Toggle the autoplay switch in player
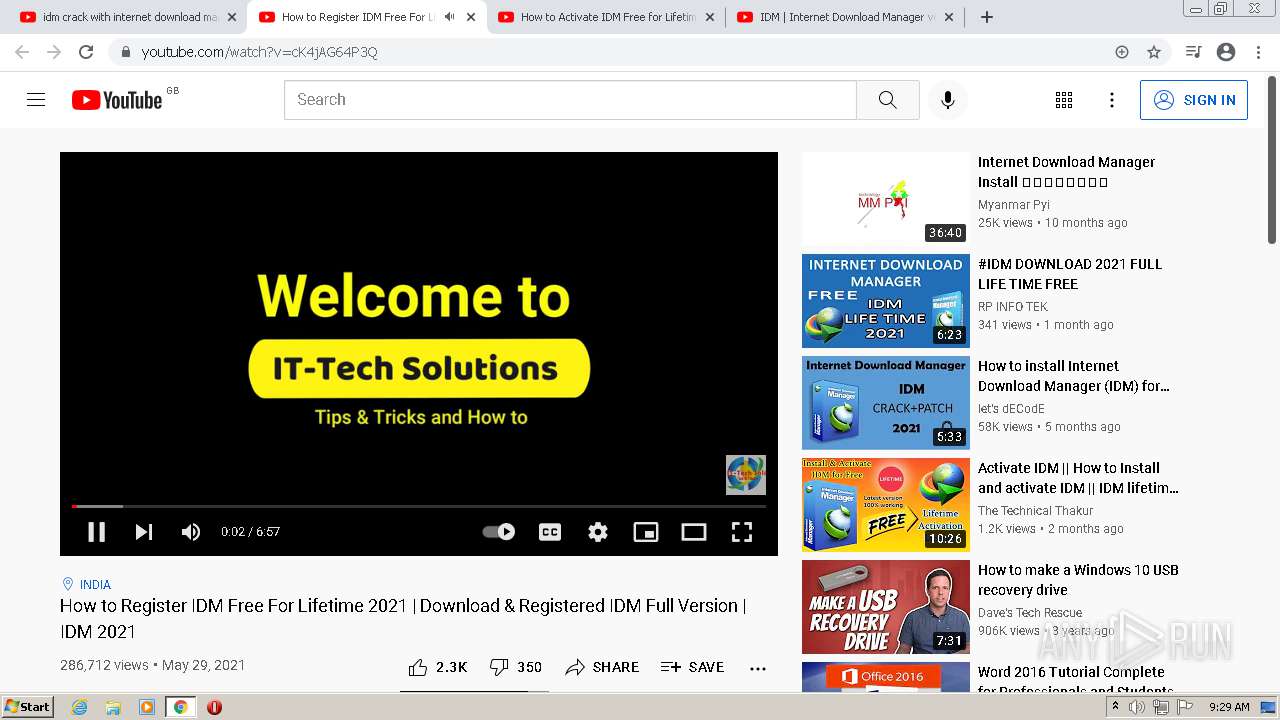Viewport: 1280px width, 720px height. click(499, 532)
